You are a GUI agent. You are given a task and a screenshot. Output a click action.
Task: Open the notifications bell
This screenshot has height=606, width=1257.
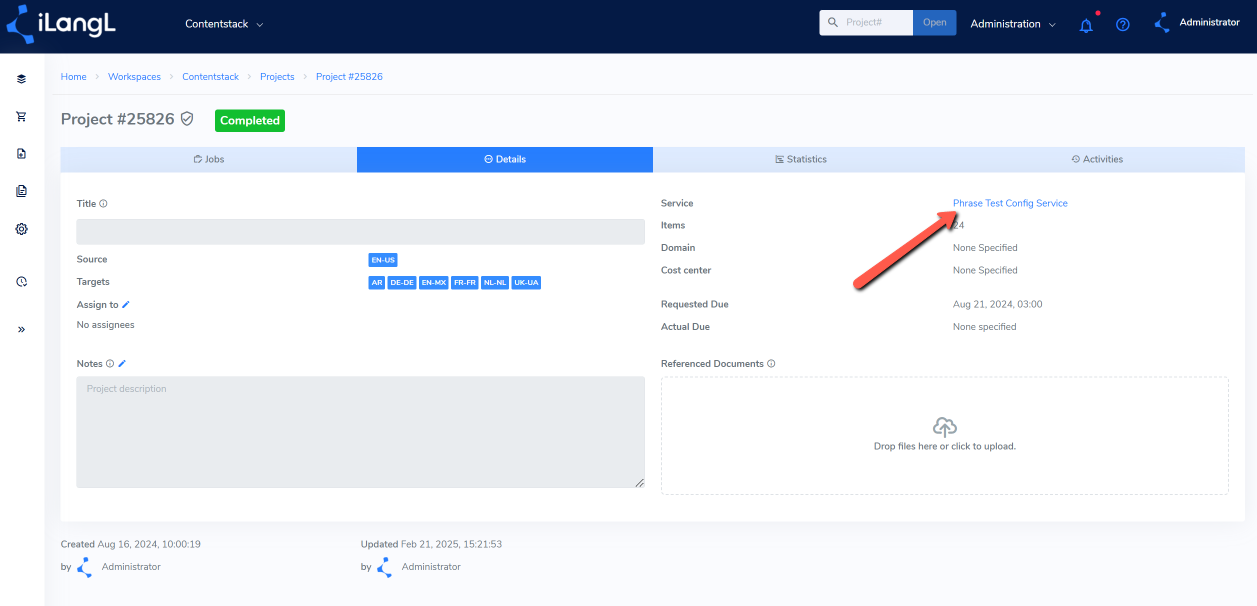click(x=1087, y=24)
